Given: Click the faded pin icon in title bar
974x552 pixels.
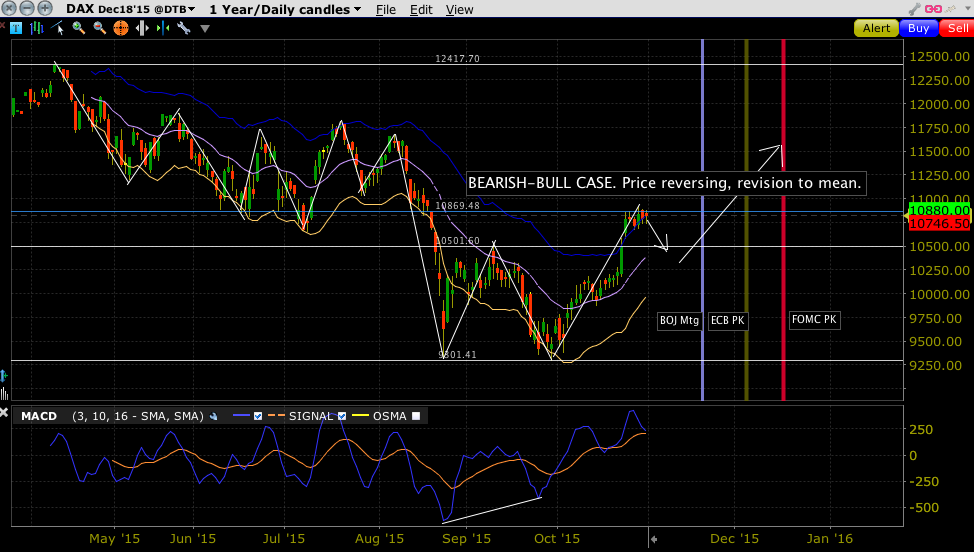Looking at the screenshot, I should [x=950, y=9].
